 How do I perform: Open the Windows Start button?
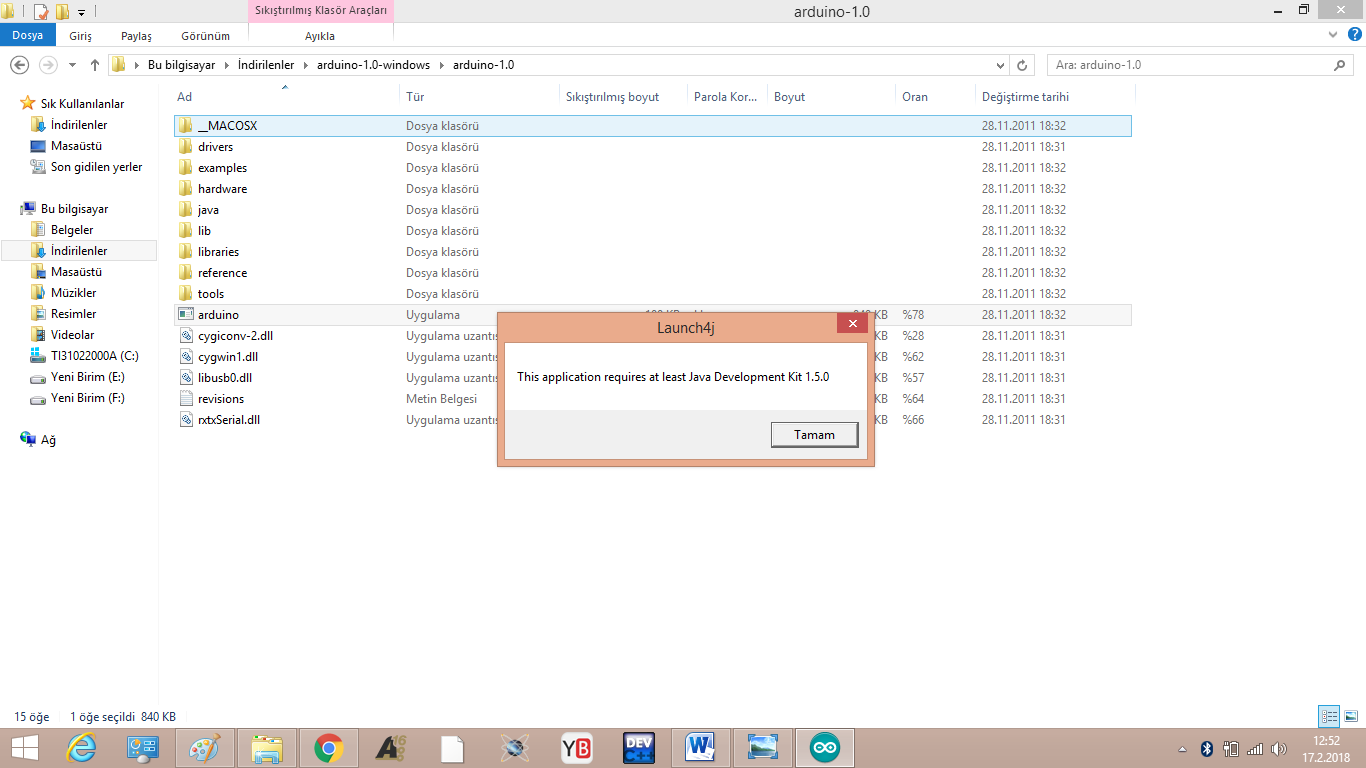pyautogui.click(x=24, y=748)
